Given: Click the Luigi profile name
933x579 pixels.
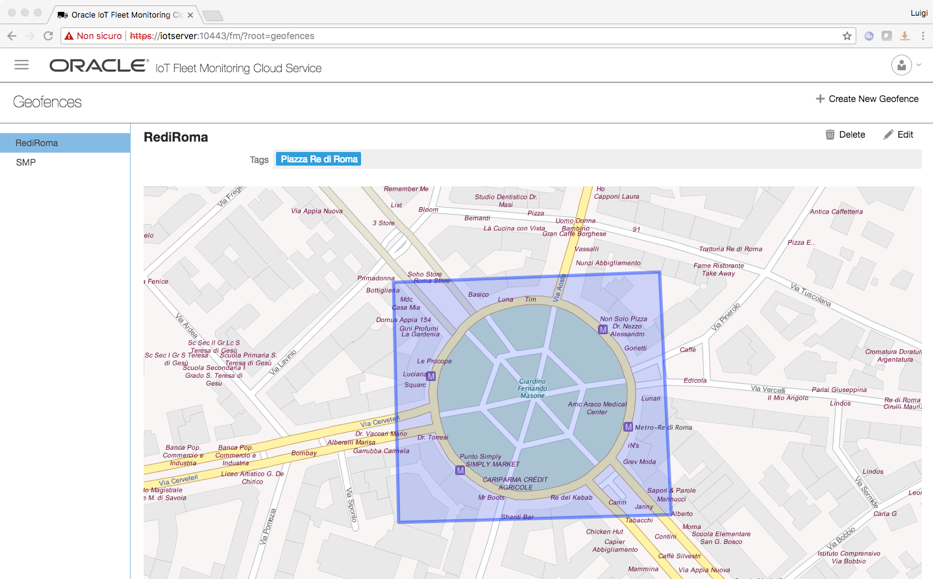Looking at the screenshot, I should [919, 13].
